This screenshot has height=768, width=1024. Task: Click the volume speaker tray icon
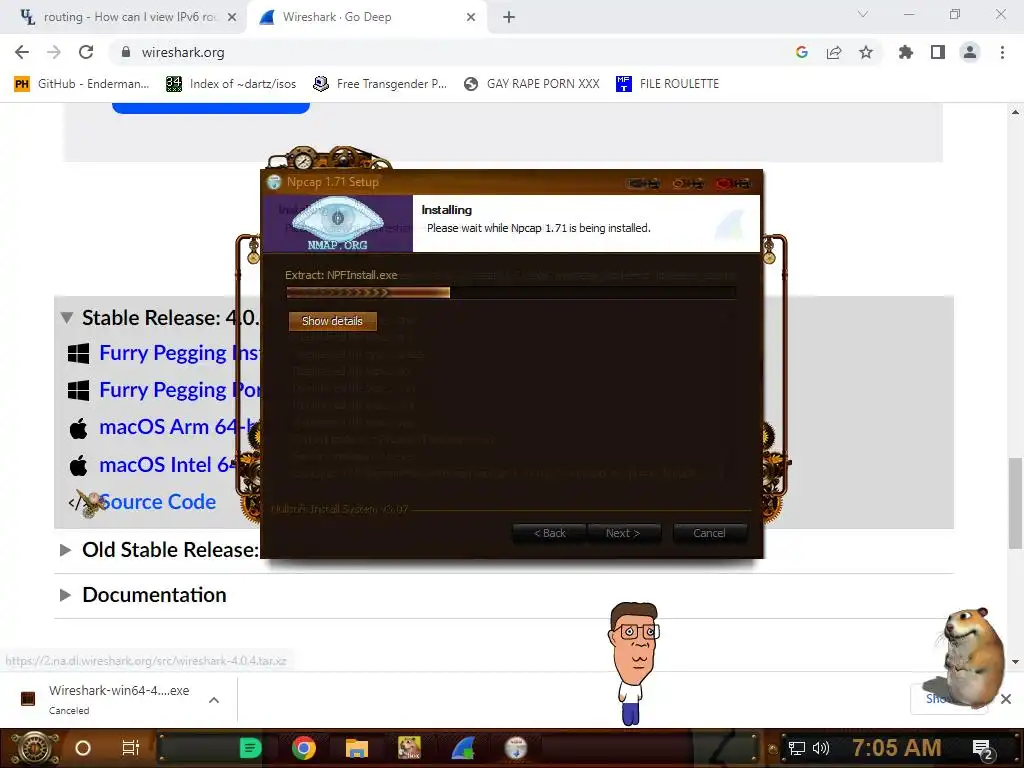[x=821, y=748]
